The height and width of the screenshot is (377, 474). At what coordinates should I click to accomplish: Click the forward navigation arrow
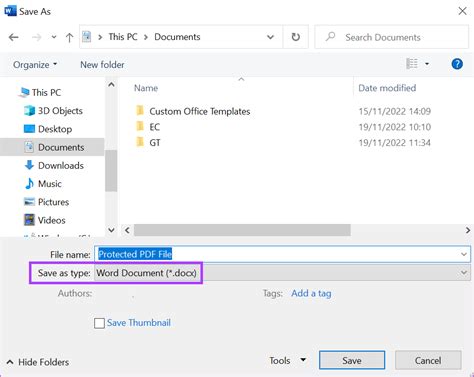pyautogui.click(x=36, y=37)
